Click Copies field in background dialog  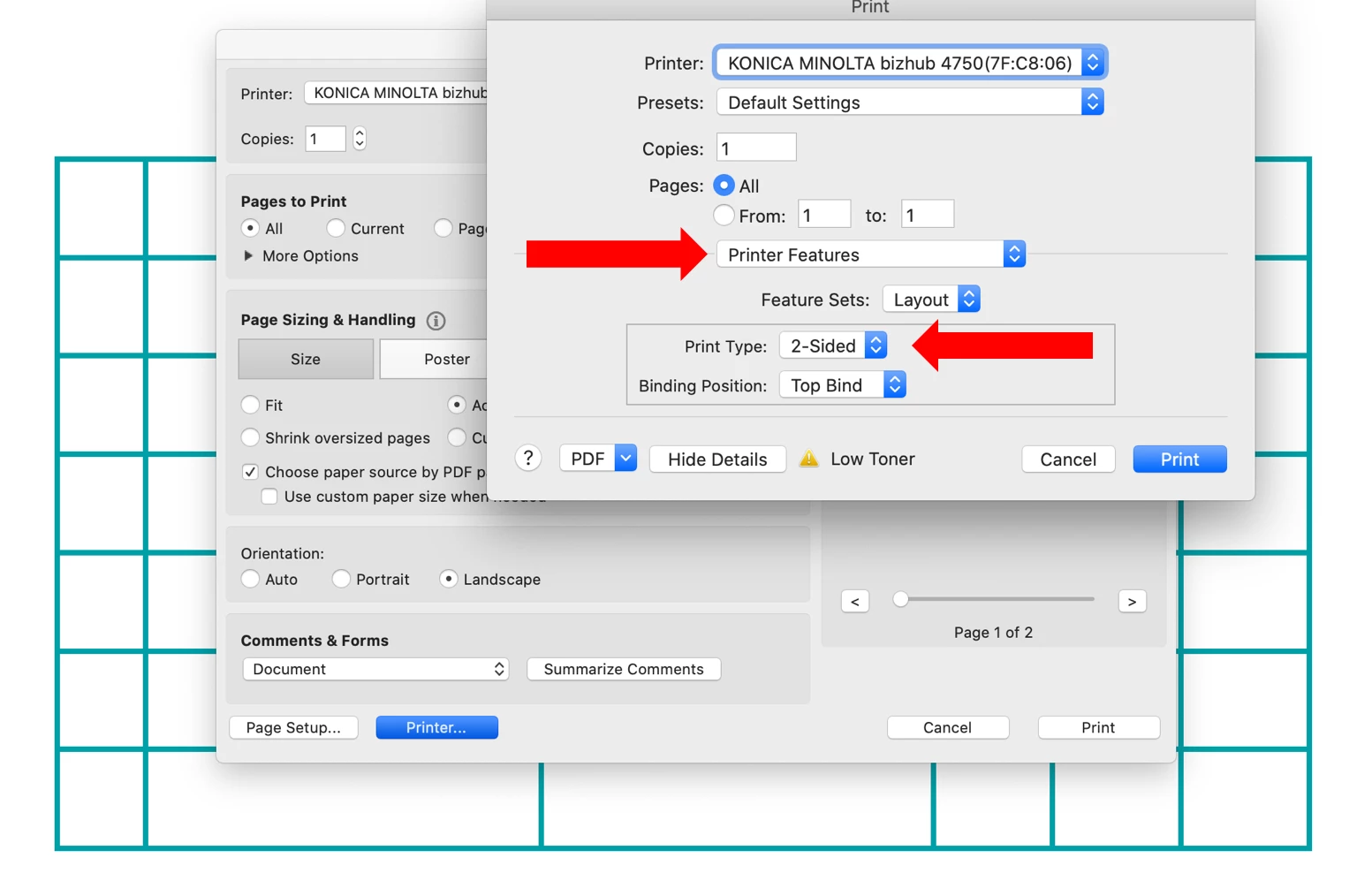pos(325,139)
